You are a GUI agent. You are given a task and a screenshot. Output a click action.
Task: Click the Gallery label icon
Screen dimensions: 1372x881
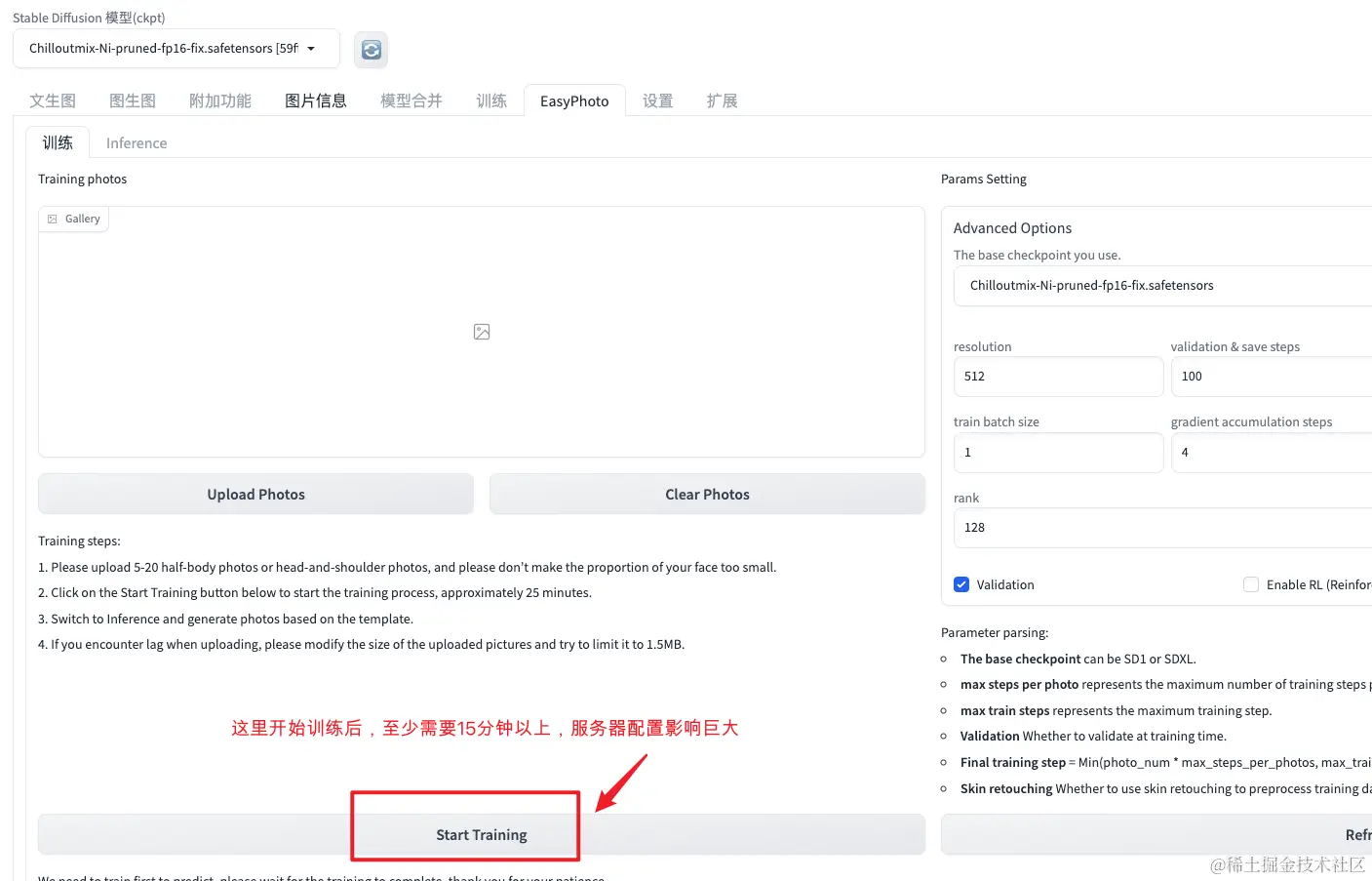(53, 220)
